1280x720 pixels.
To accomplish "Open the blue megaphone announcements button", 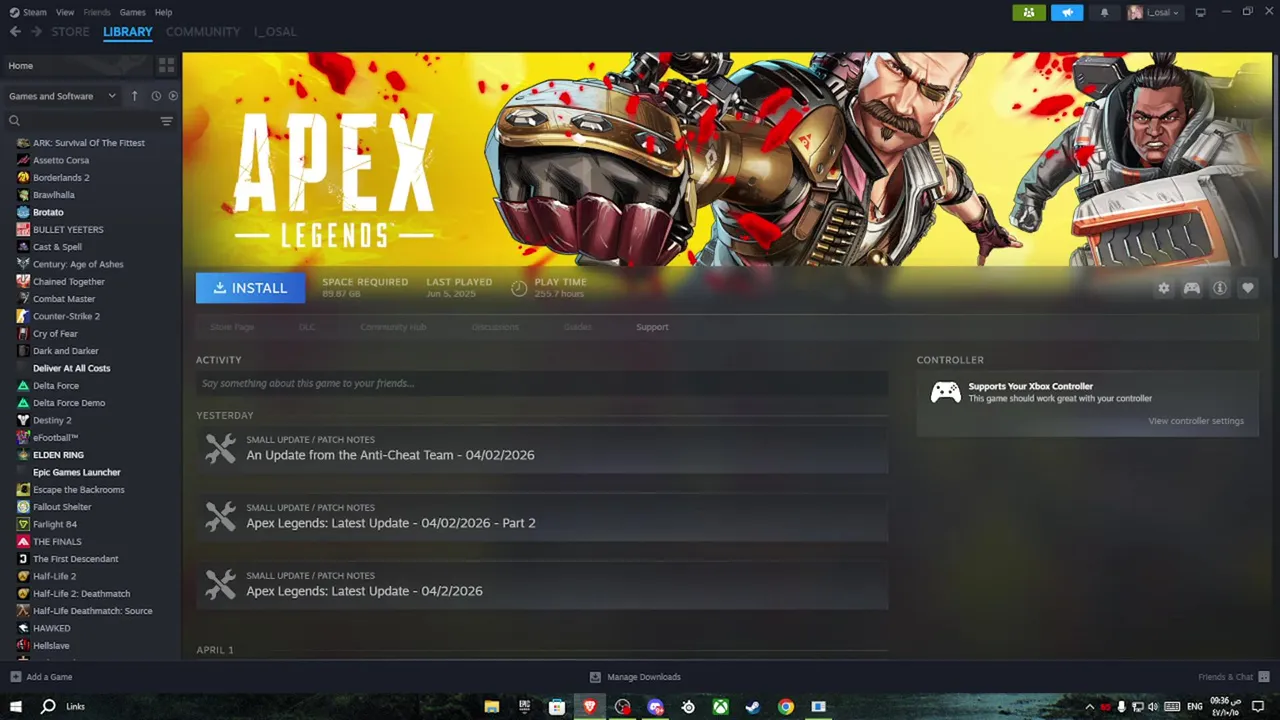I will point(1067,12).
